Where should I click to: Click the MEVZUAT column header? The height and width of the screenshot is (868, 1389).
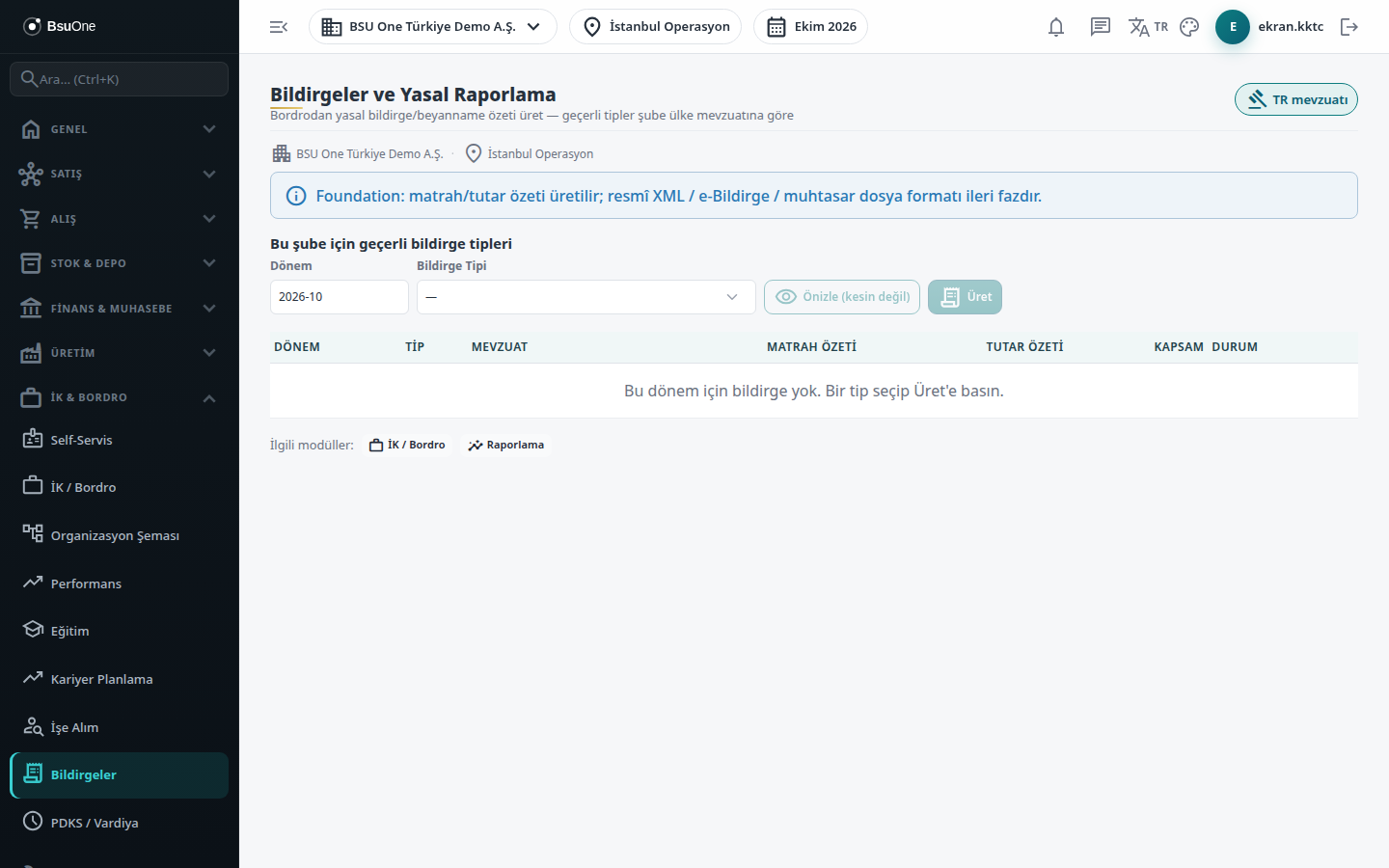click(500, 347)
